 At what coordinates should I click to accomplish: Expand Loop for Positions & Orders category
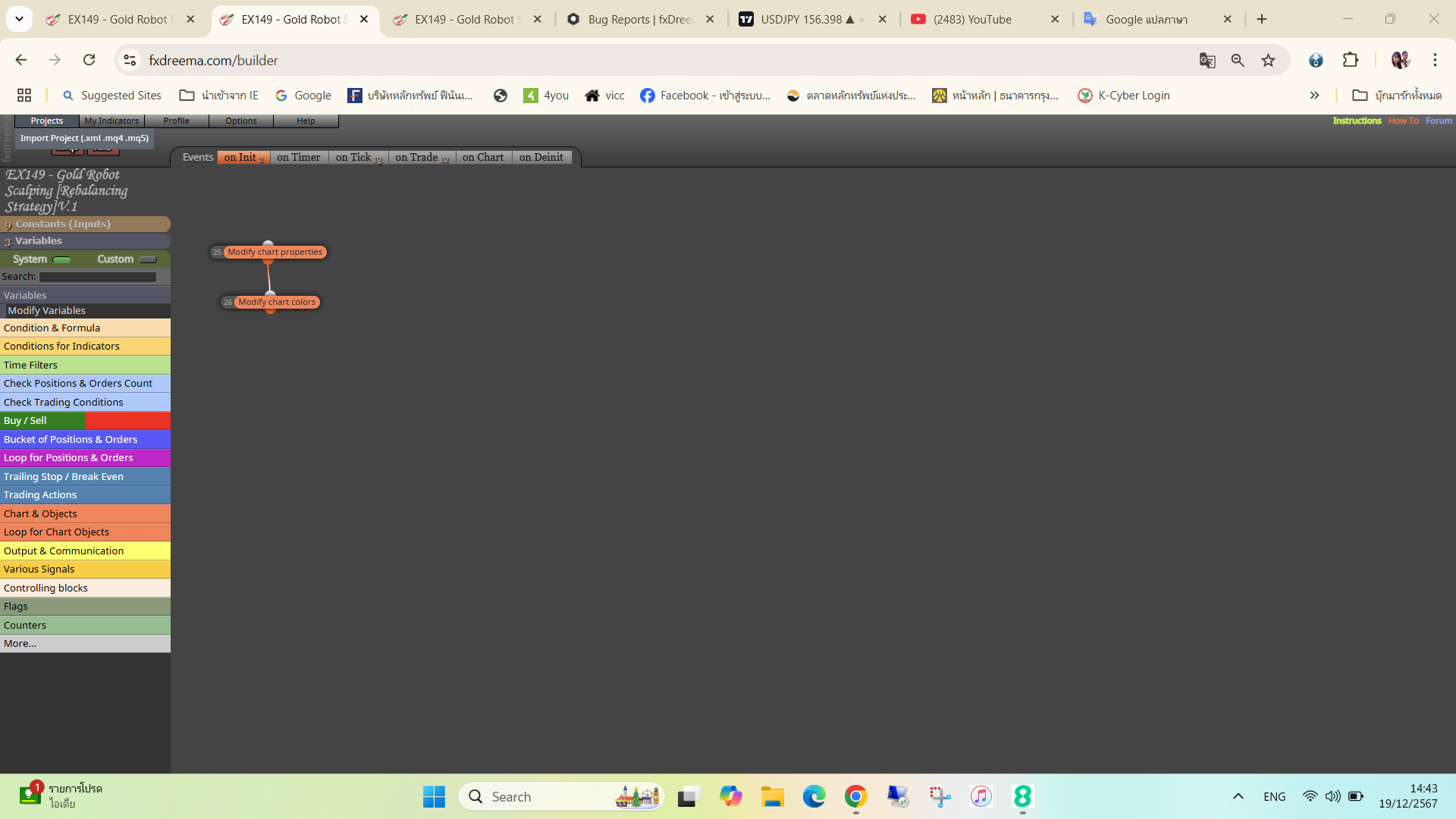click(x=85, y=458)
